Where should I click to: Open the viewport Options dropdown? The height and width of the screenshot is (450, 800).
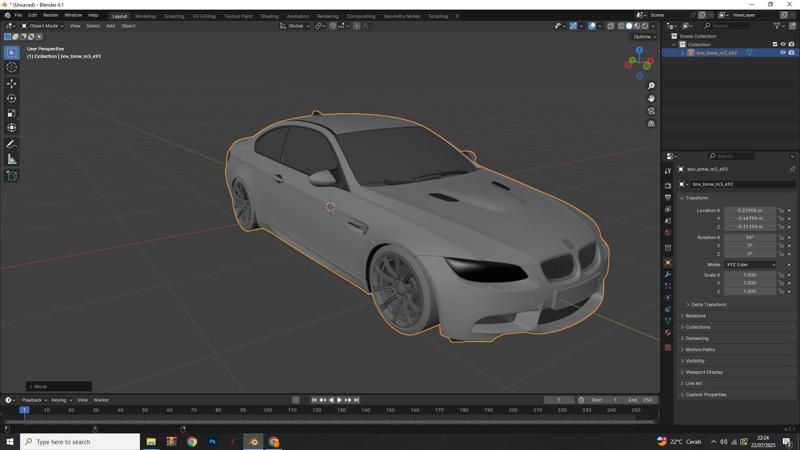[644, 37]
